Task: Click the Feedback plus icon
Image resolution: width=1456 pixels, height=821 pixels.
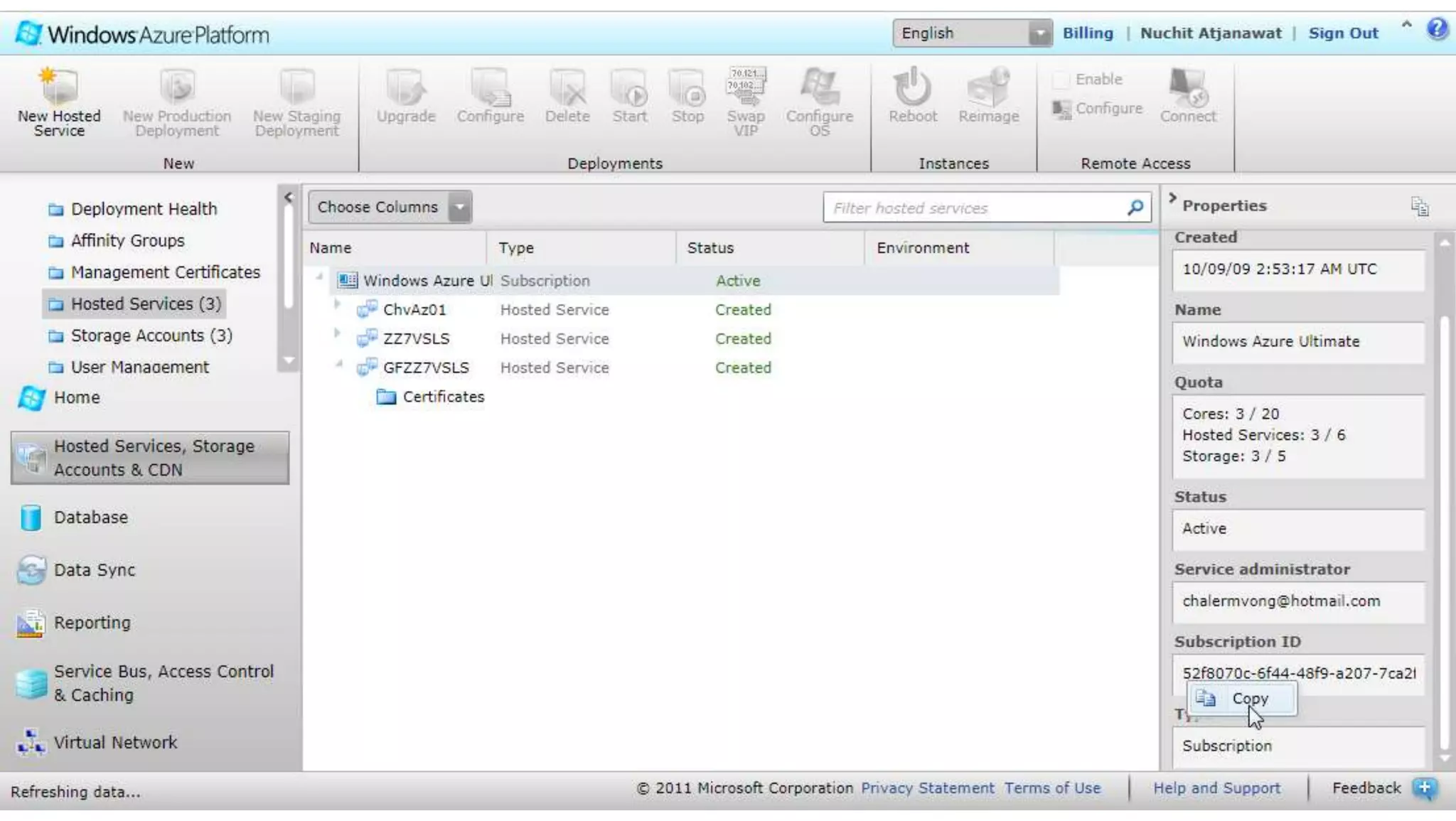Action: click(1425, 788)
